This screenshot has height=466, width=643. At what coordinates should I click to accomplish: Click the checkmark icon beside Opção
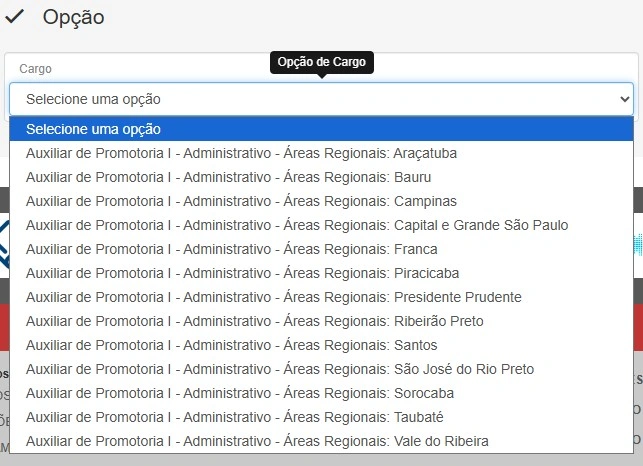pyautogui.click(x=15, y=17)
